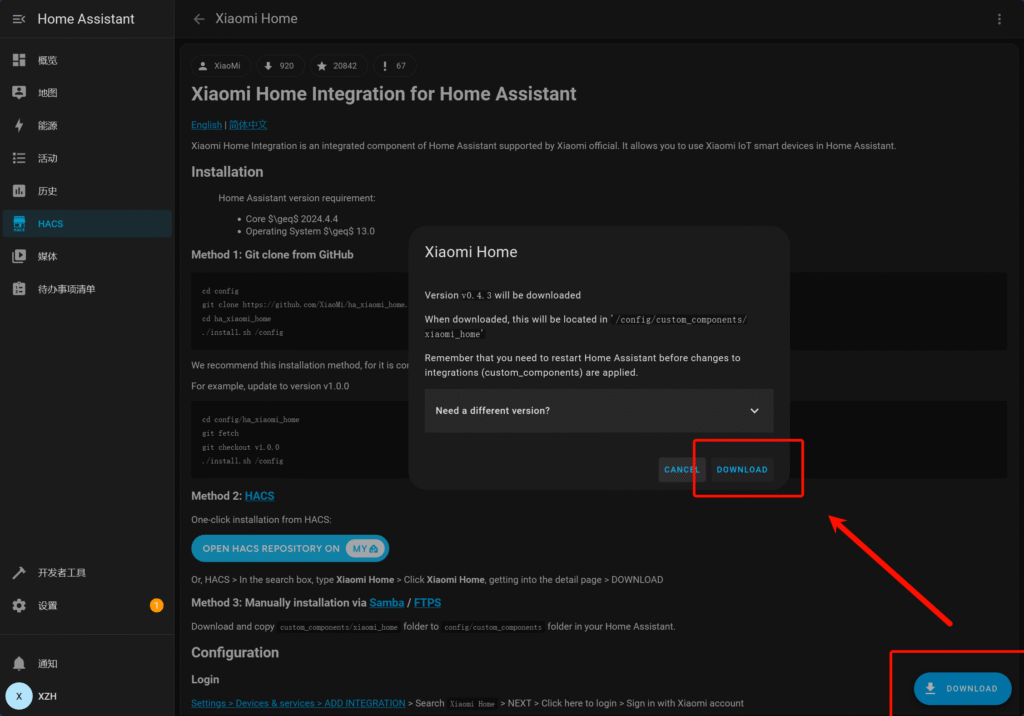This screenshot has height=716, width=1024.
Task: Click the 概览 overview dashboard icon
Action: pyautogui.click(x=19, y=61)
